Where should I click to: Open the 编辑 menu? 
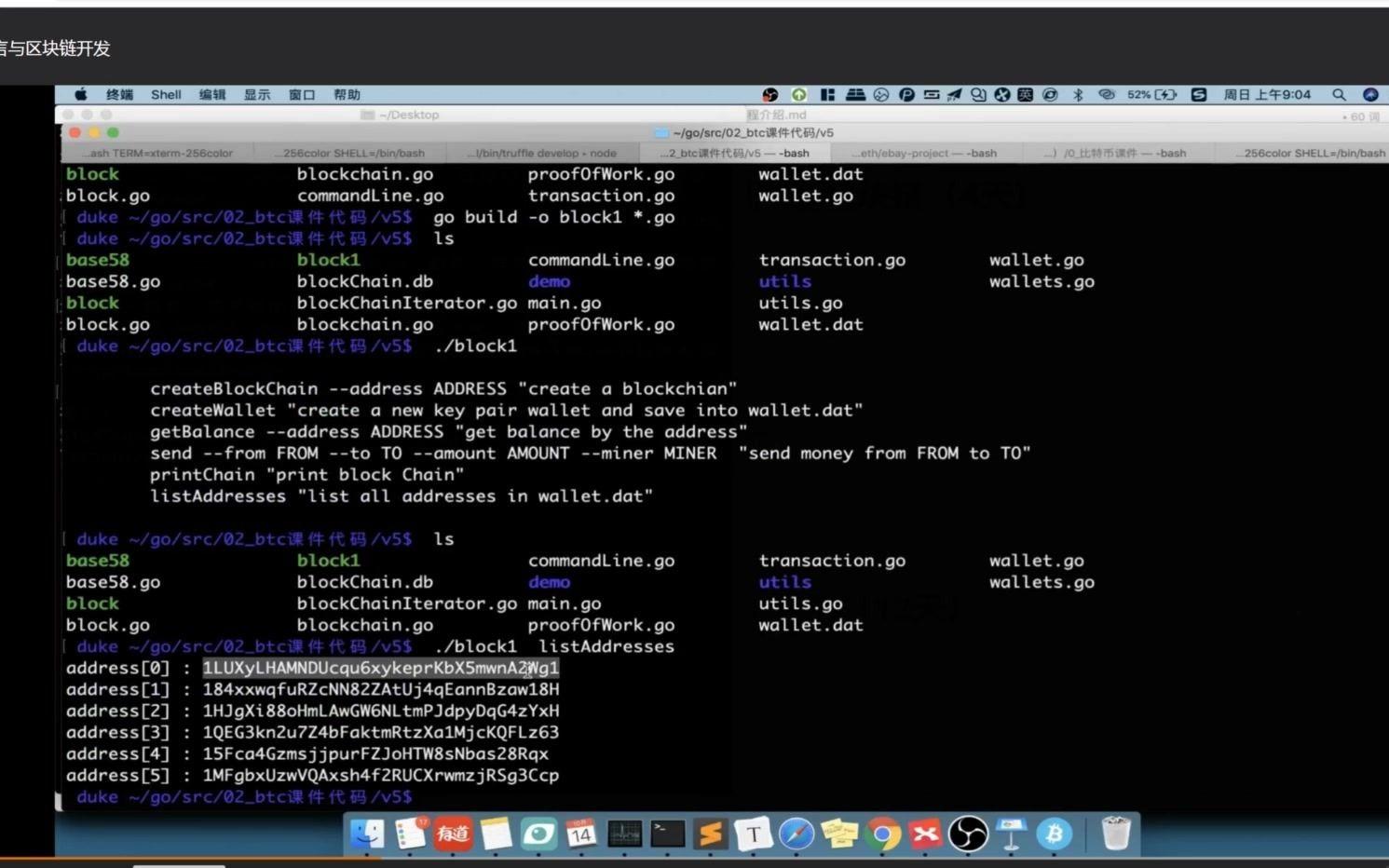[x=212, y=94]
